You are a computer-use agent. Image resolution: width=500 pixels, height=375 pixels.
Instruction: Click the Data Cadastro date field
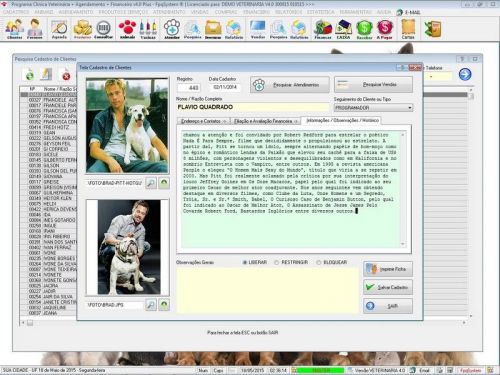coord(225,87)
